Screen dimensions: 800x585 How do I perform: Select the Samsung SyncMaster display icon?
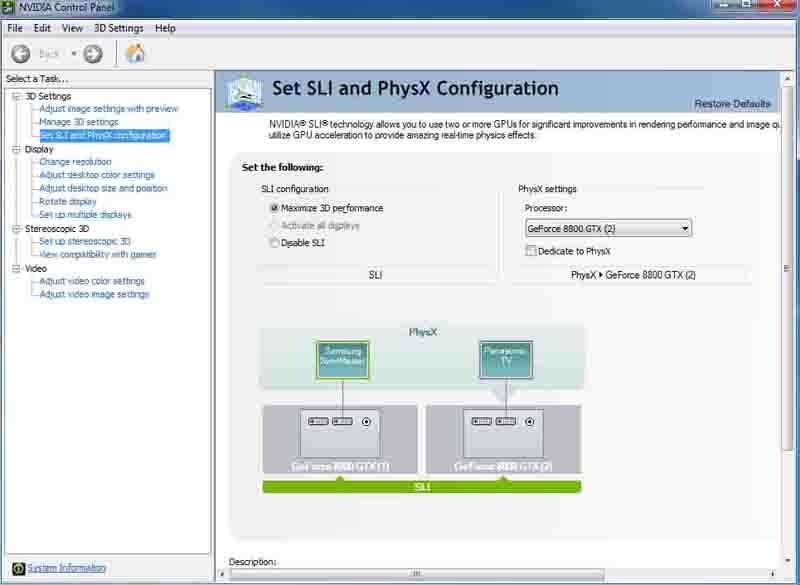click(343, 360)
